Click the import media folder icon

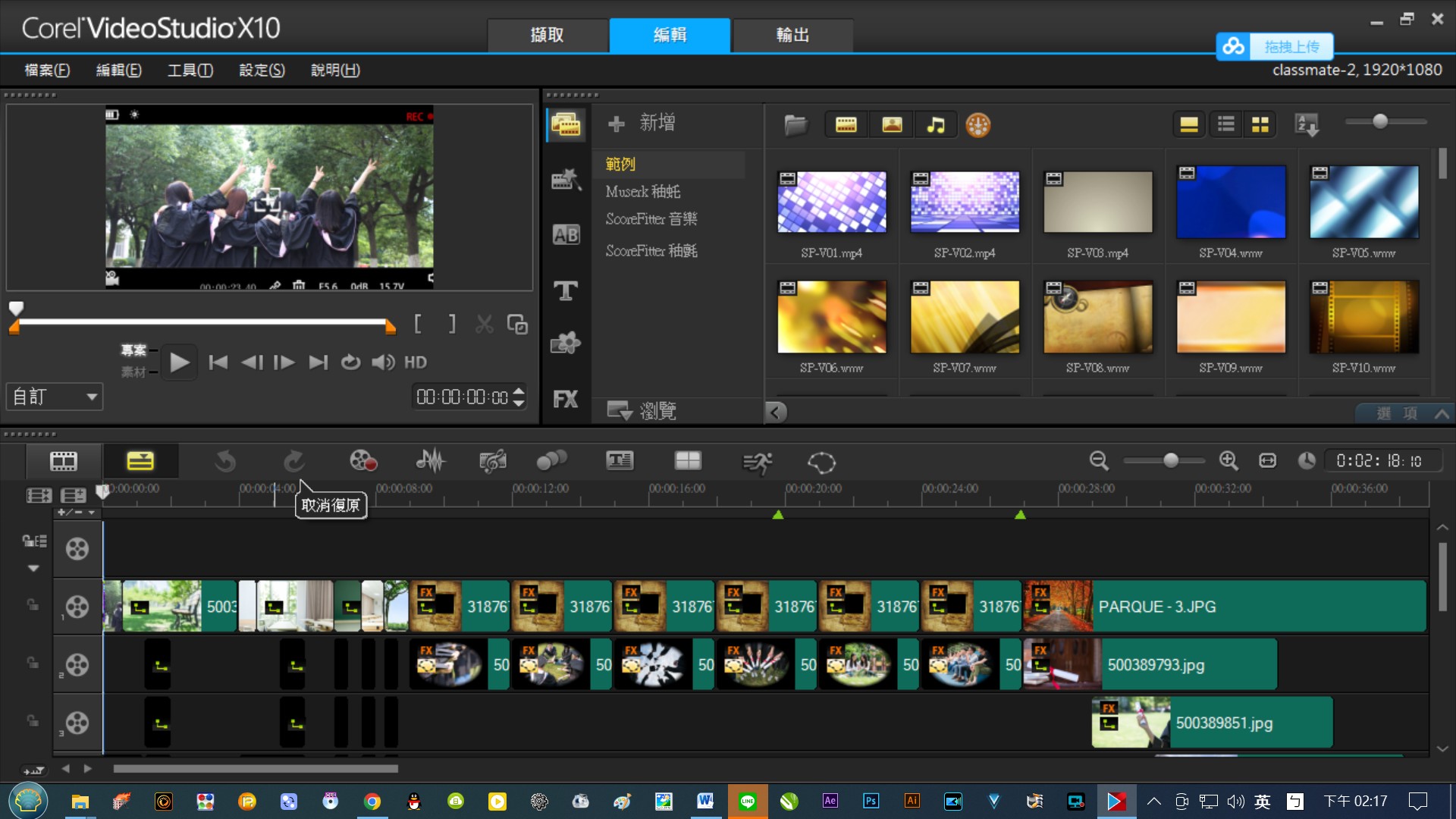[x=795, y=125]
